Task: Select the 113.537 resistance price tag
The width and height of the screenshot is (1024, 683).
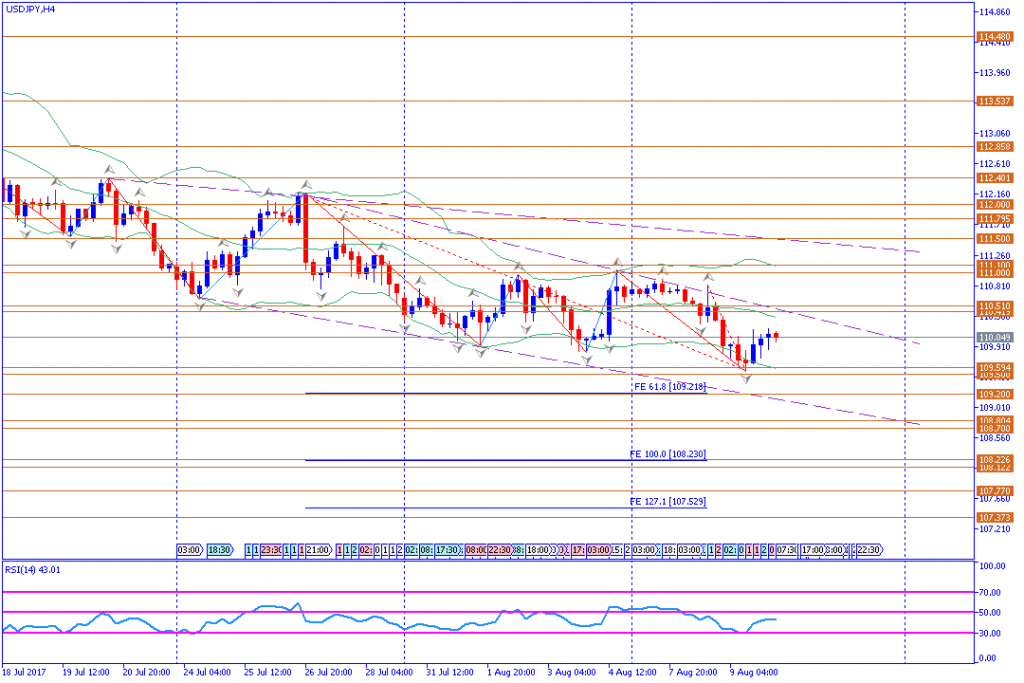Action: tap(993, 101)
